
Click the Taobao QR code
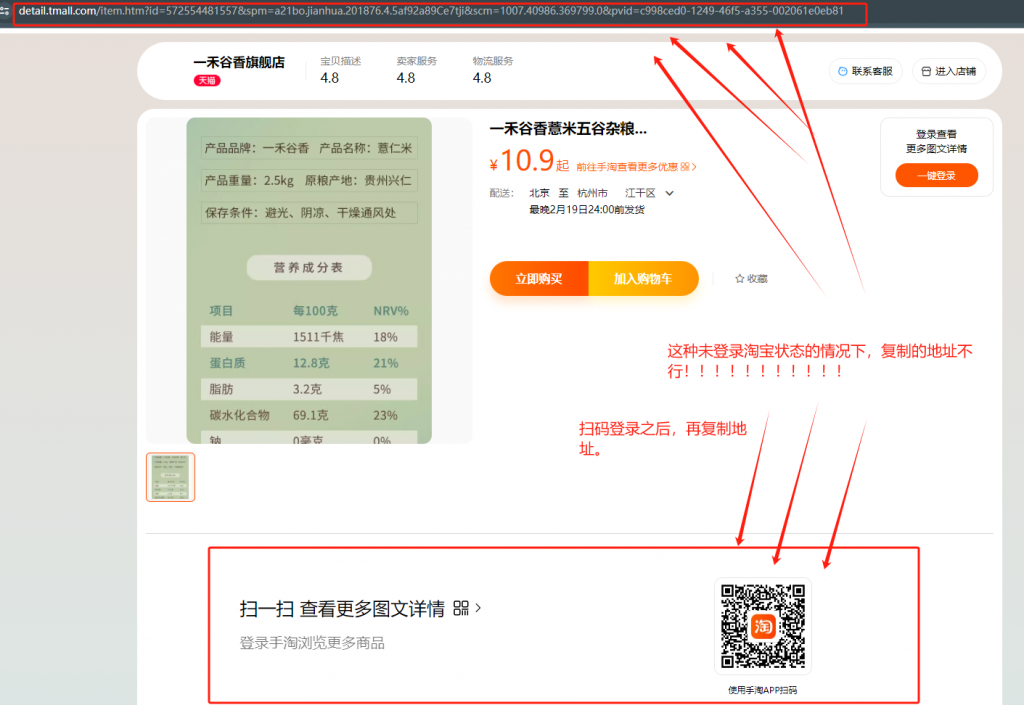[x=763, y=626]
